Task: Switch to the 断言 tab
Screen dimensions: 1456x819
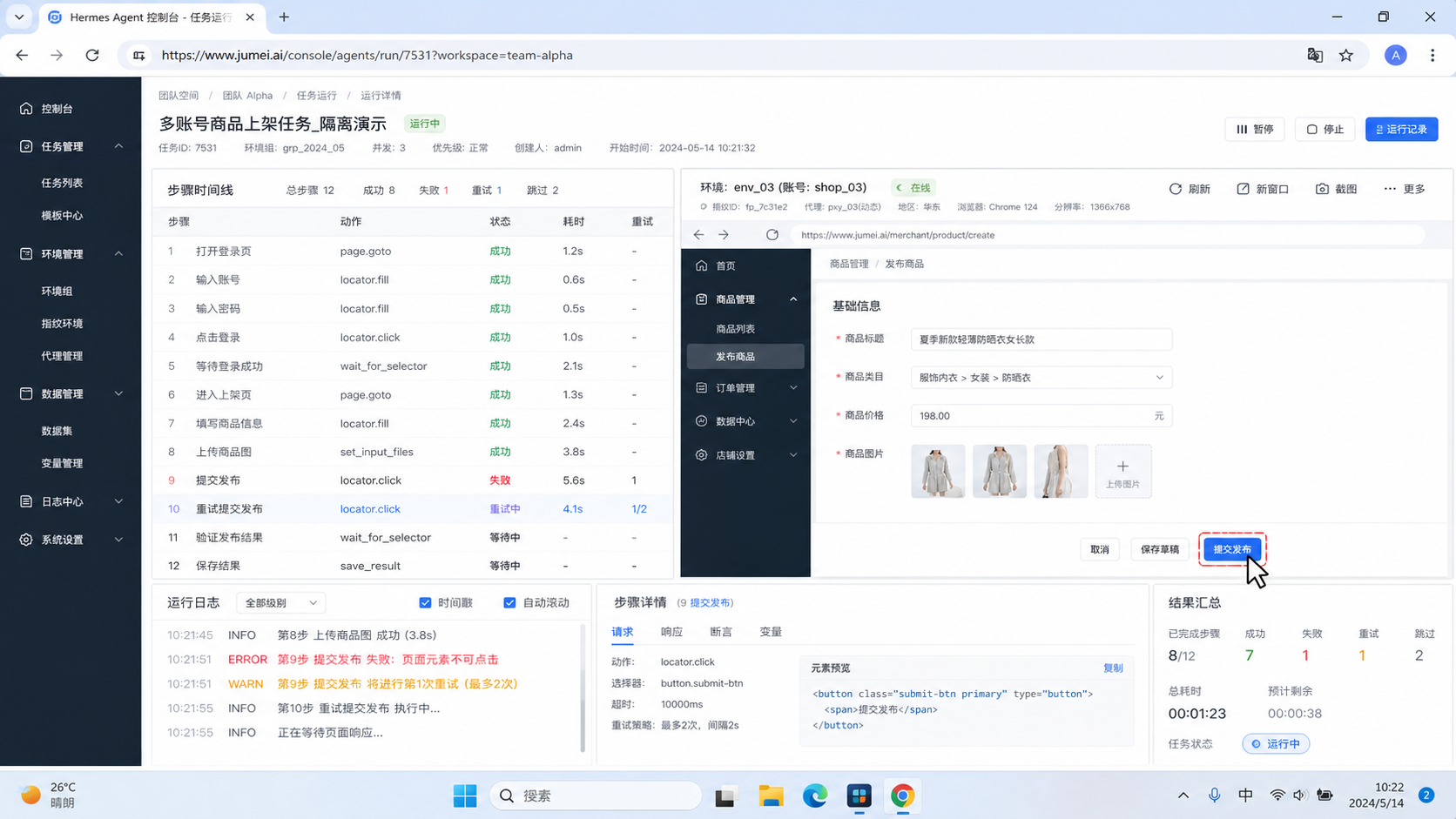Action: pos(721,632)
